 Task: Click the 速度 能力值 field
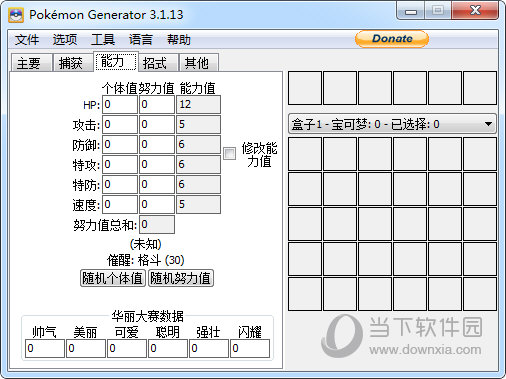click(x=198, y=205)
